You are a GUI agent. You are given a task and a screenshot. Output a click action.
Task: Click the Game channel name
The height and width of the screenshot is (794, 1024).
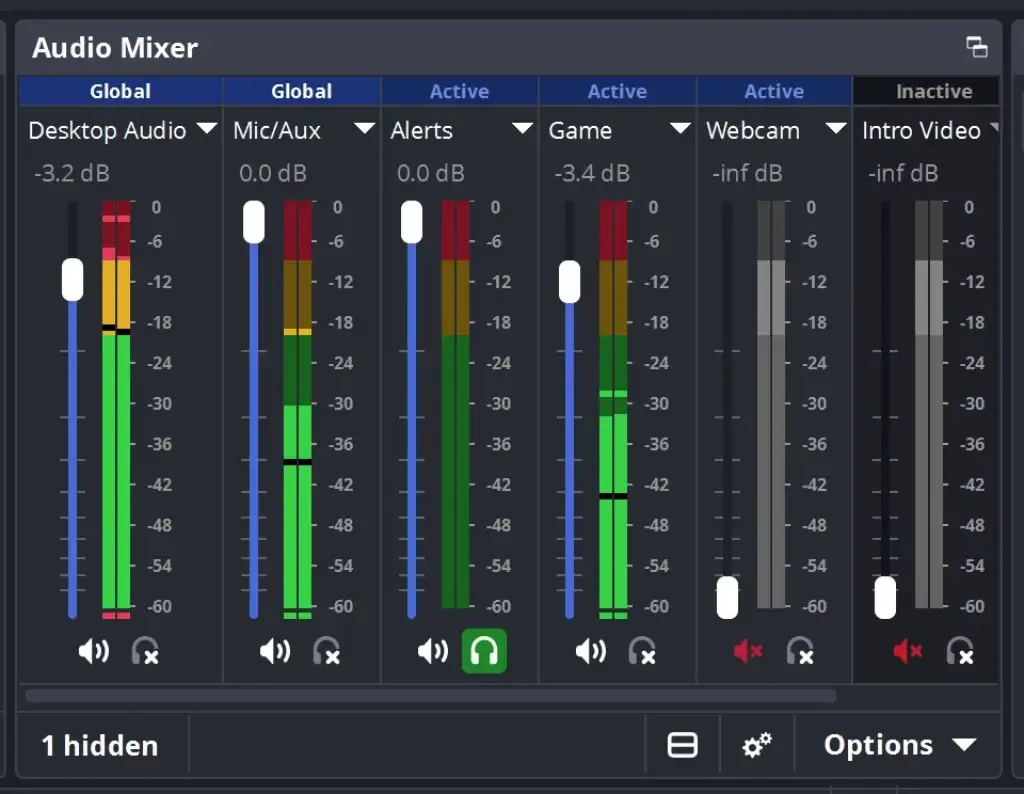coord(581,131)
